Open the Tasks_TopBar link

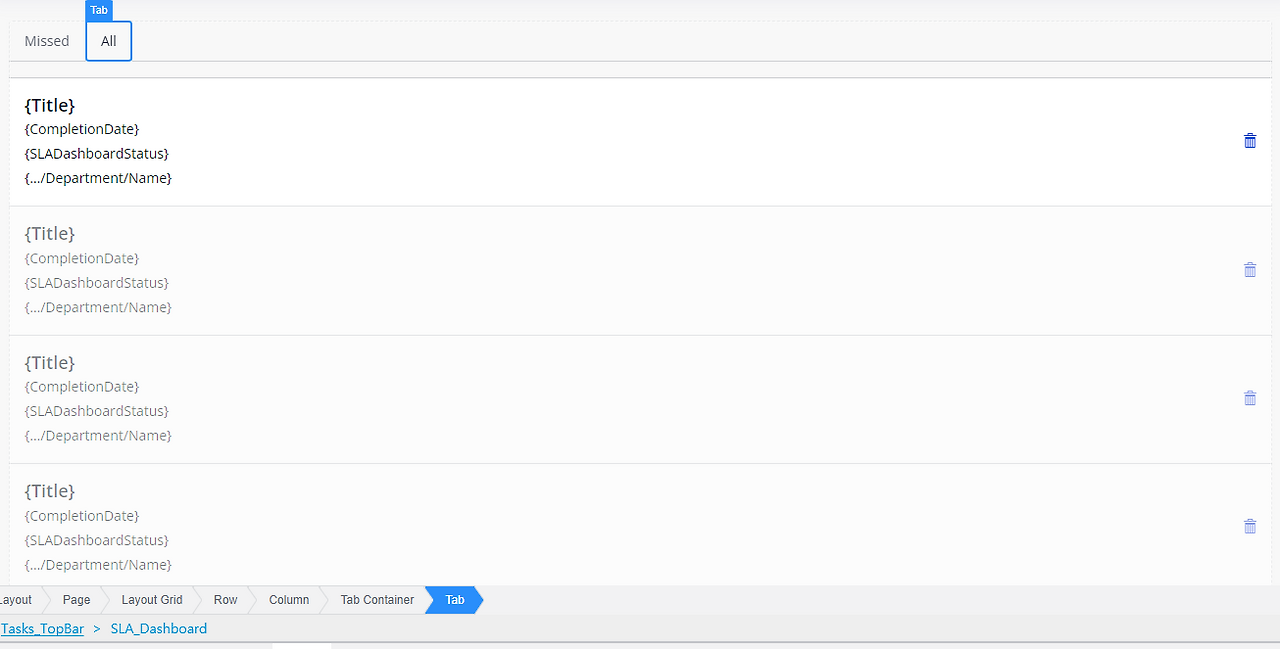click(x=42, y=628)
